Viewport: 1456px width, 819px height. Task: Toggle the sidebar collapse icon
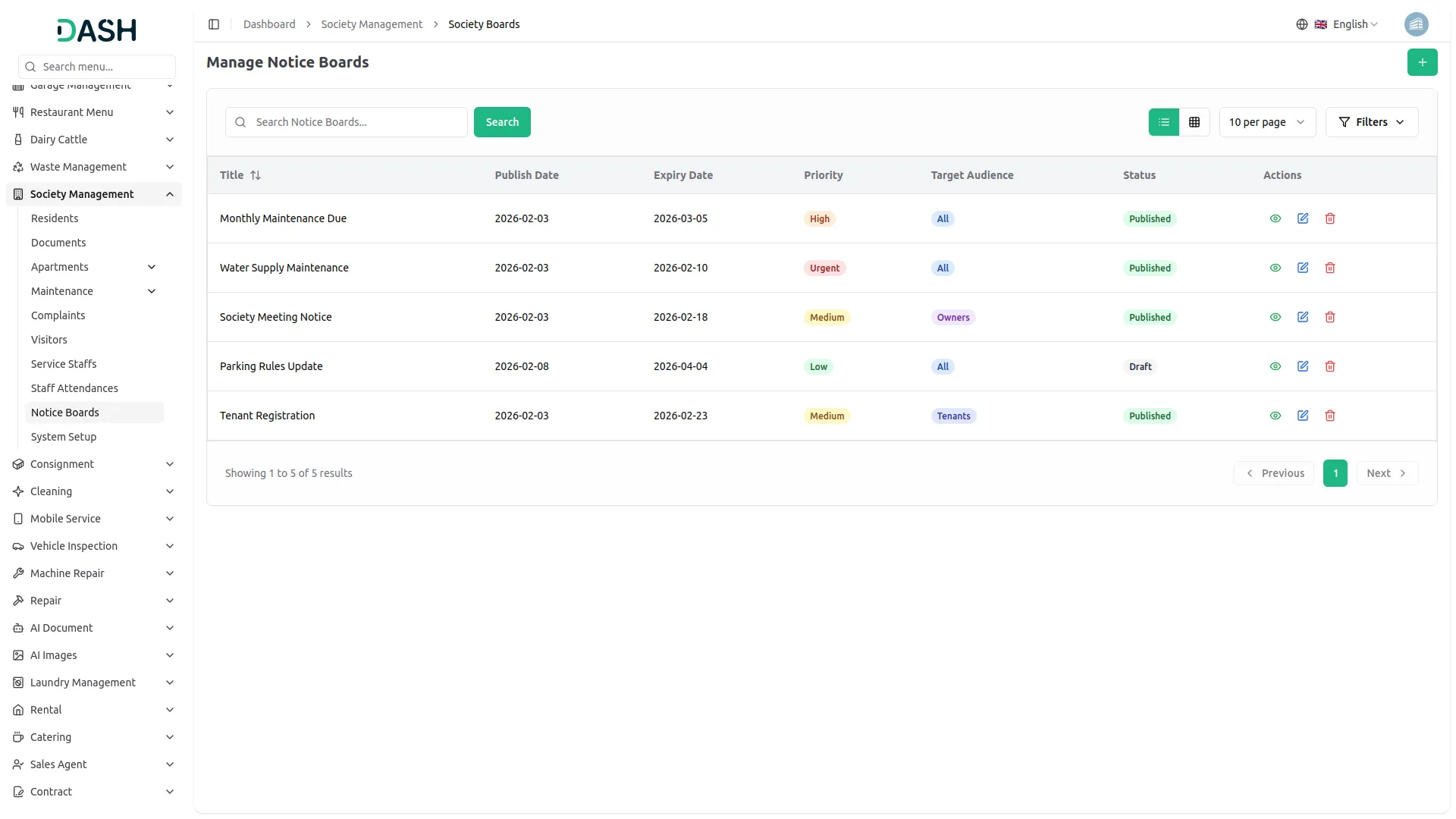[214, 24]
